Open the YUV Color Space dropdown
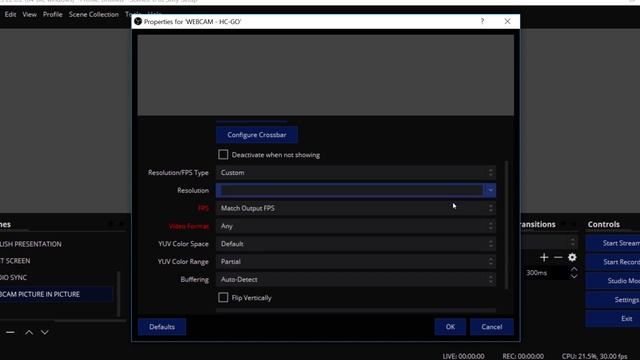The width and height of the screenshot is (640, 360). coord(356,244)
